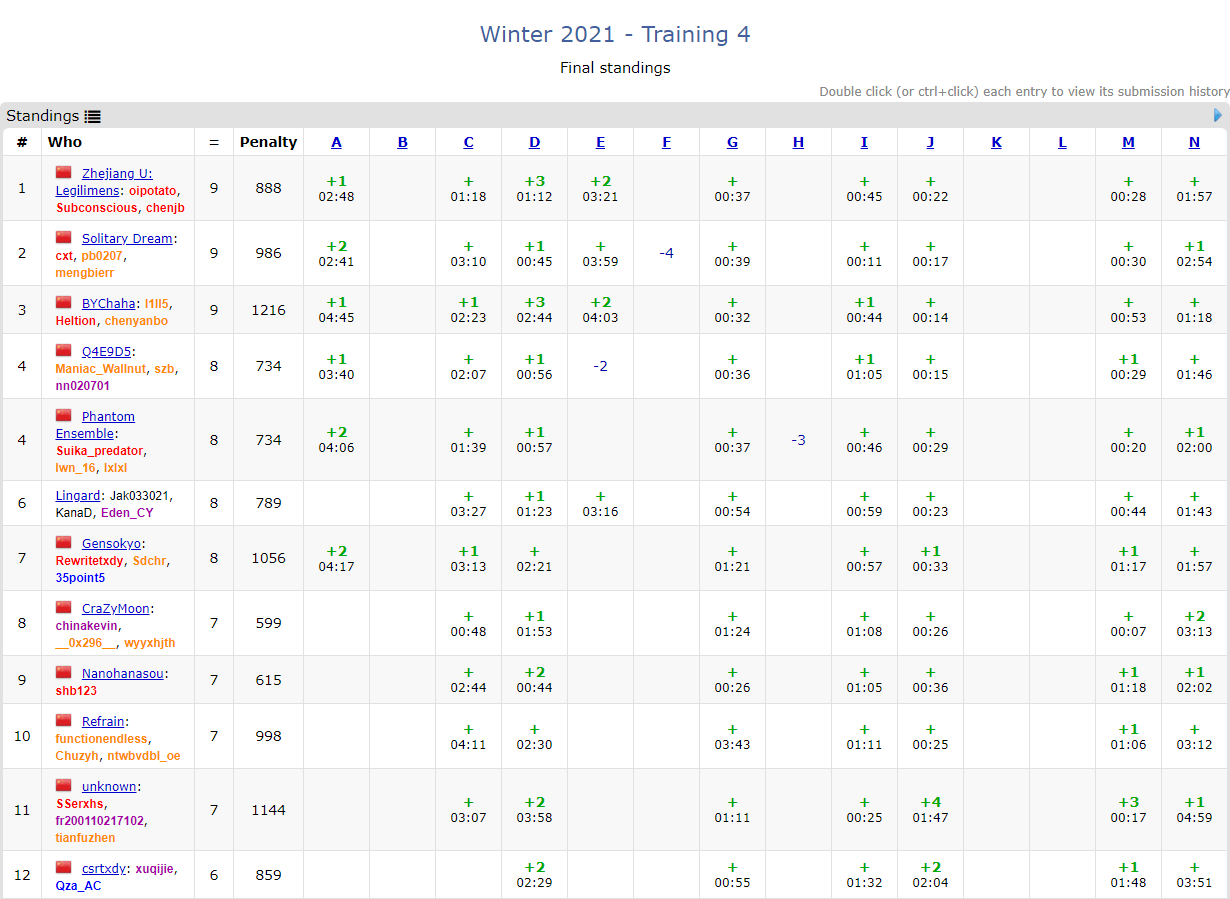This screenshot has height=899, width=1230.
Task: Click the list icon beside Standings
Action: (93, 116)
